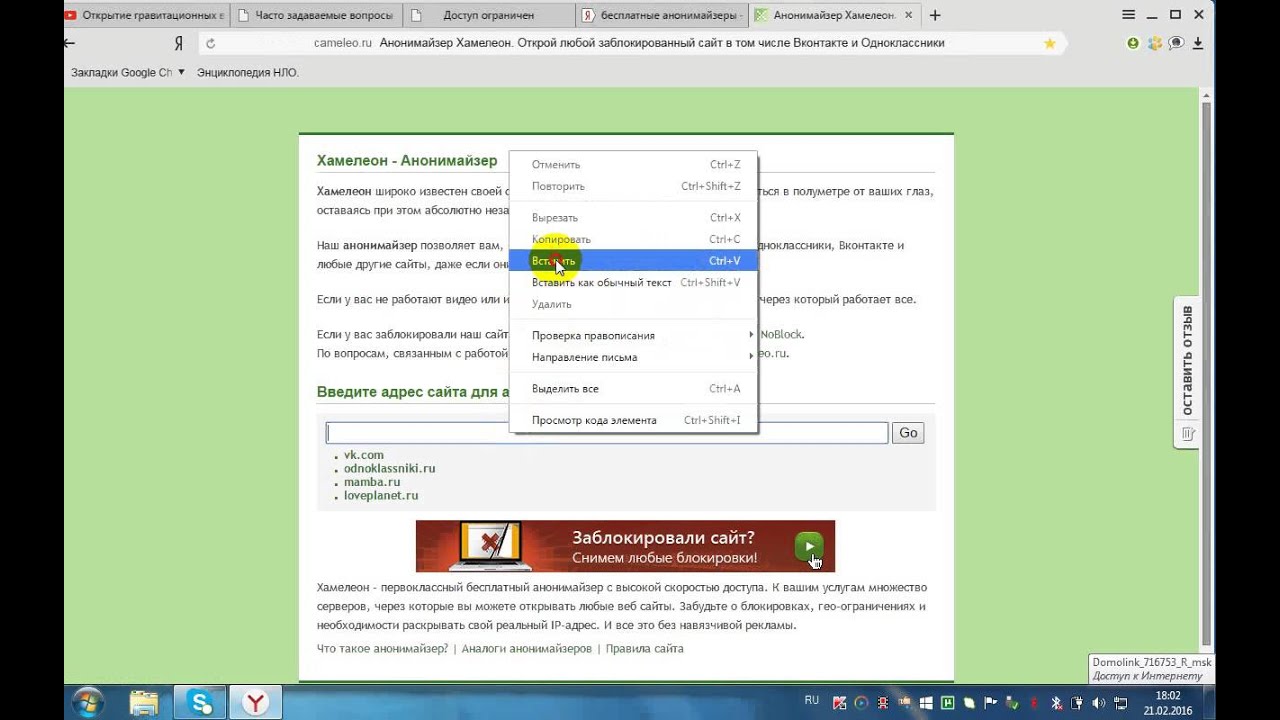Screen dimensions: 1280x720
Task: Open Kaspersky tray icon
Action: (840, 703)
